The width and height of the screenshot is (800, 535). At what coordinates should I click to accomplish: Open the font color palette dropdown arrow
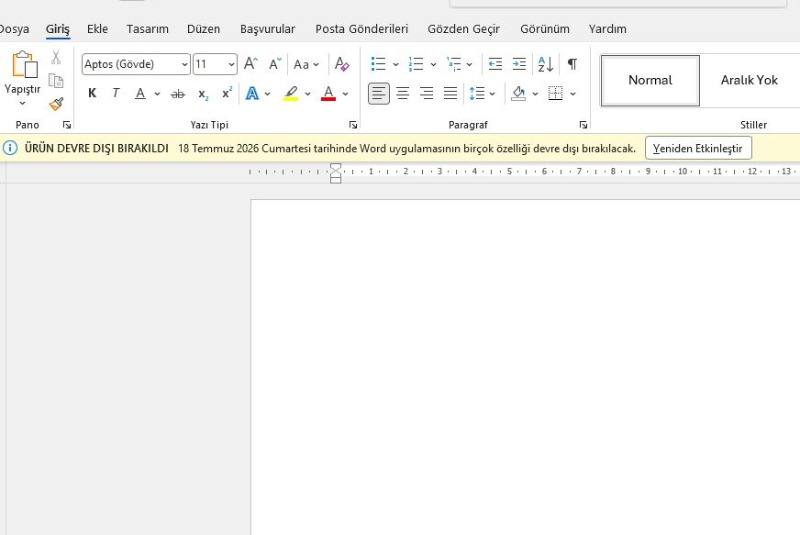click(345, 94)
